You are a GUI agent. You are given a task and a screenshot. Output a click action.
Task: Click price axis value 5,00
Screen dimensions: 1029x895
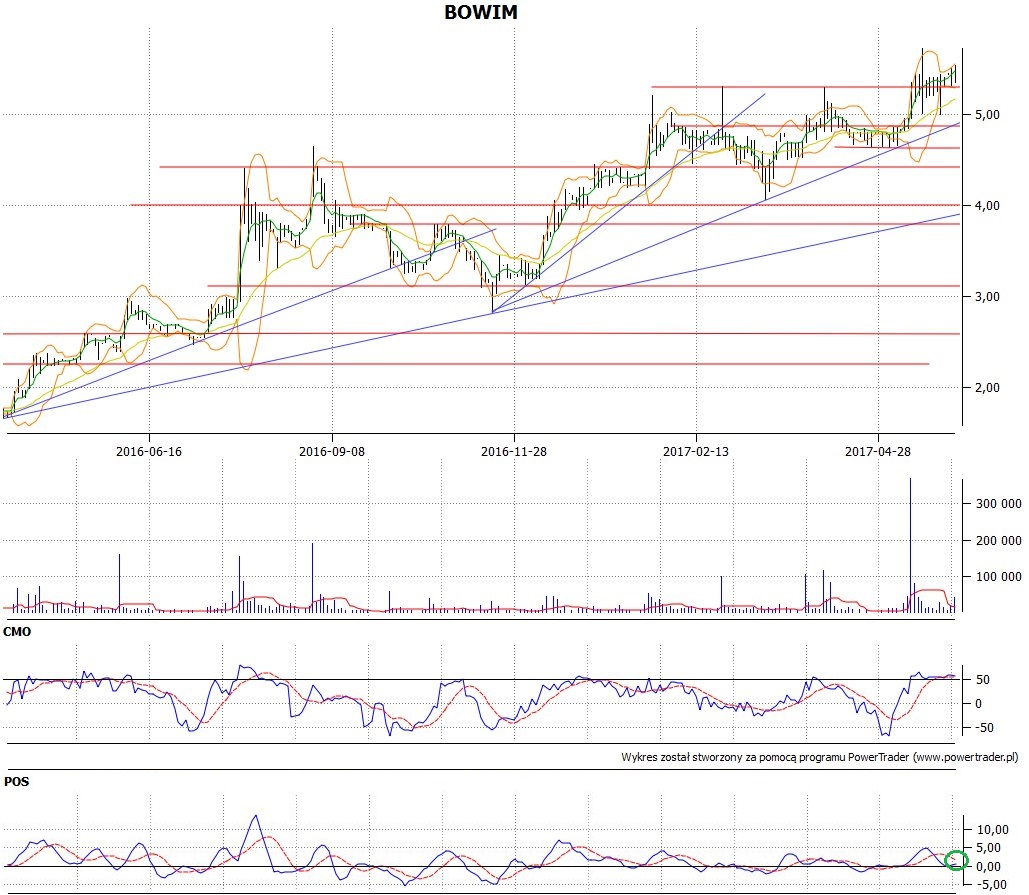987,115
